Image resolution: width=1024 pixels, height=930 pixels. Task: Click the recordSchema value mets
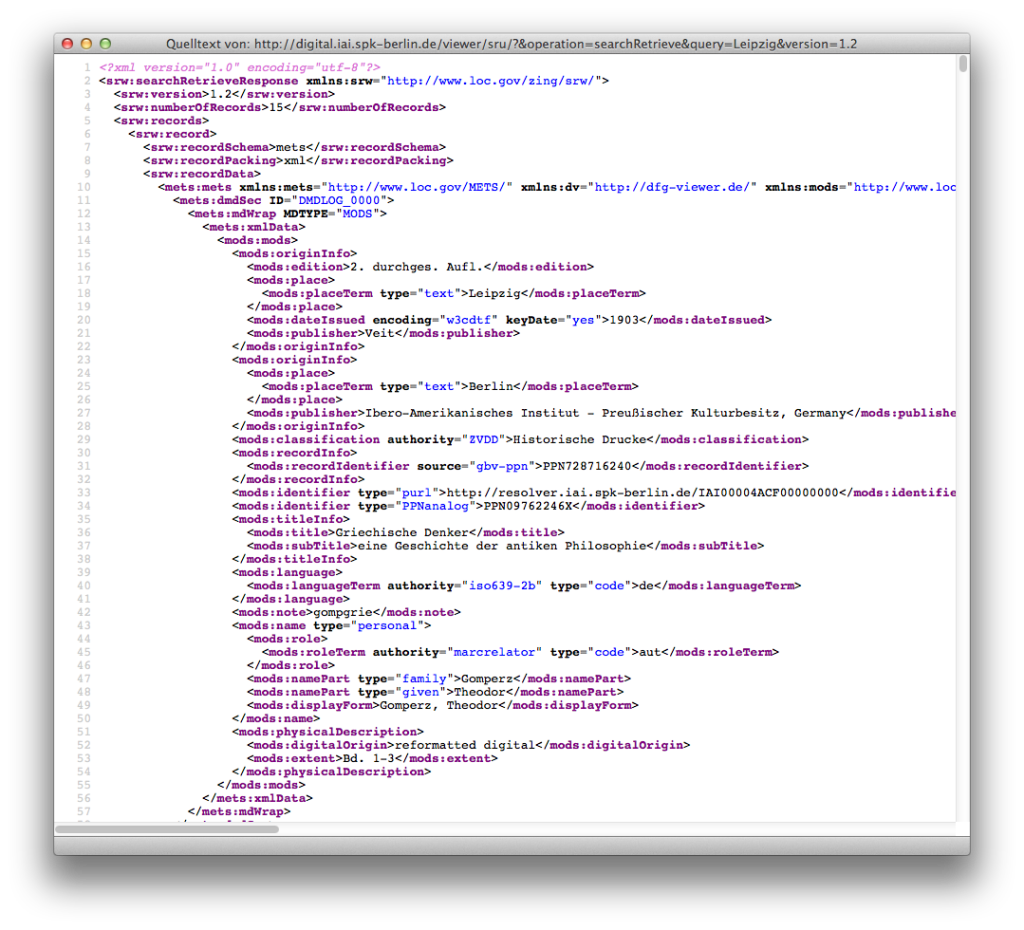(x=291, y=147)
